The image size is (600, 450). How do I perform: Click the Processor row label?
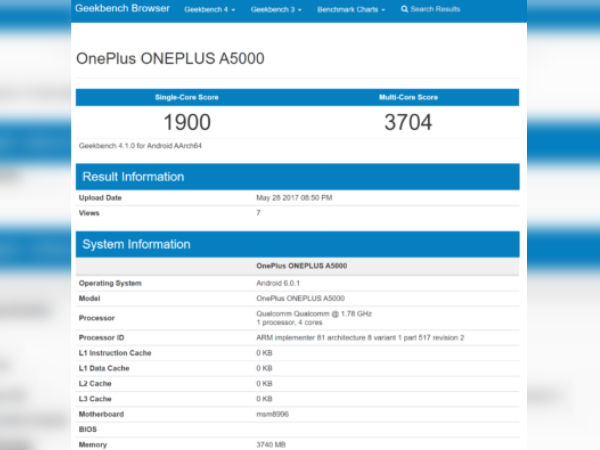pos(97,318)
